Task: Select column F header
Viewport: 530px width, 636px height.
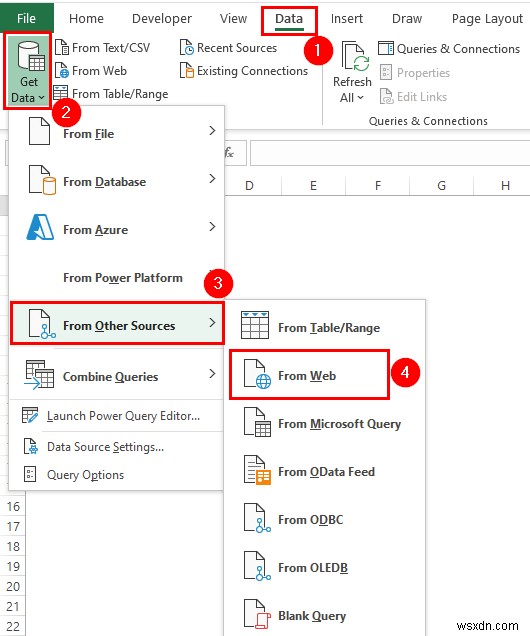Action: (x=378, y=186)
